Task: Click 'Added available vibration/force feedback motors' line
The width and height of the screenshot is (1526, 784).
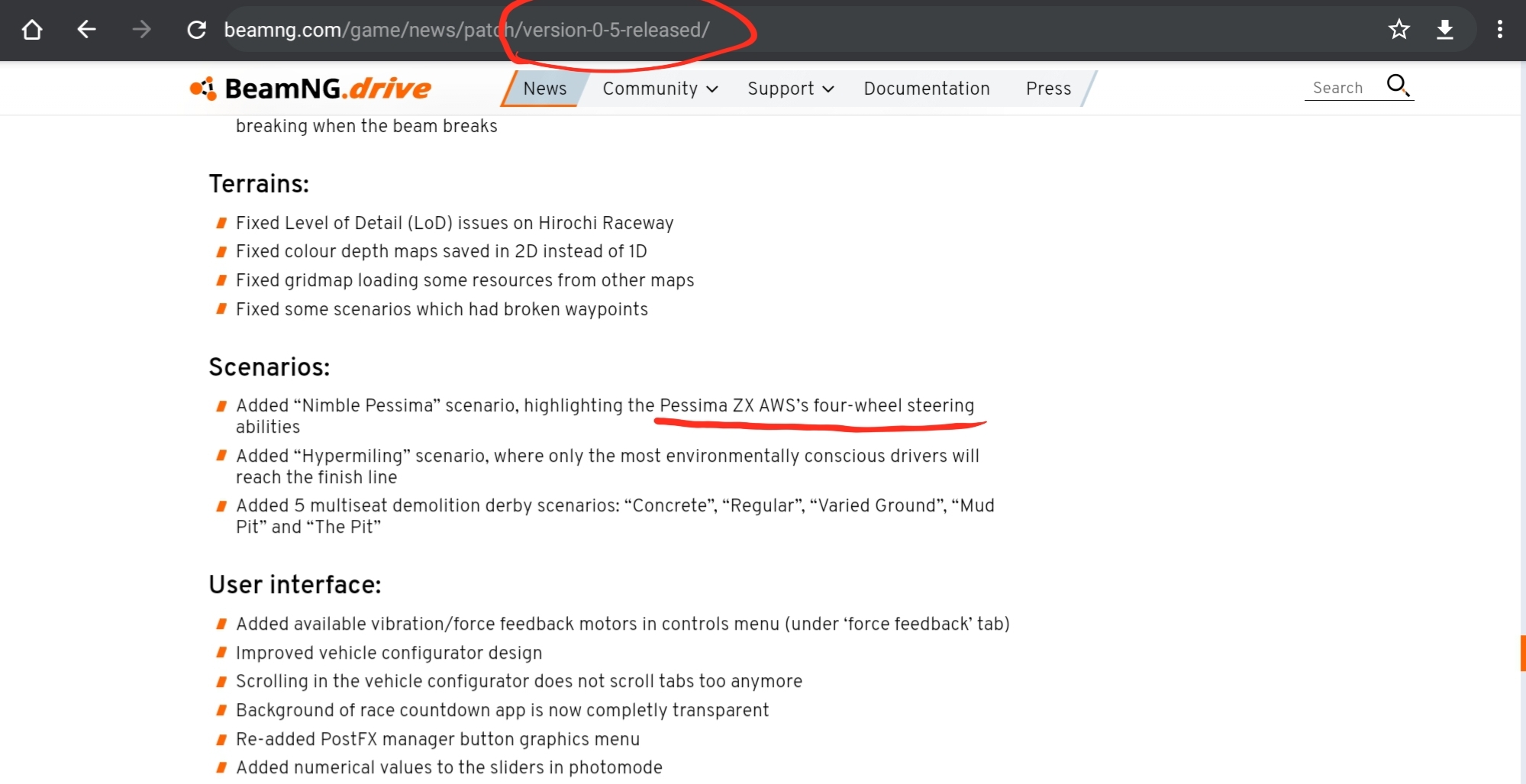Action: 623,624
